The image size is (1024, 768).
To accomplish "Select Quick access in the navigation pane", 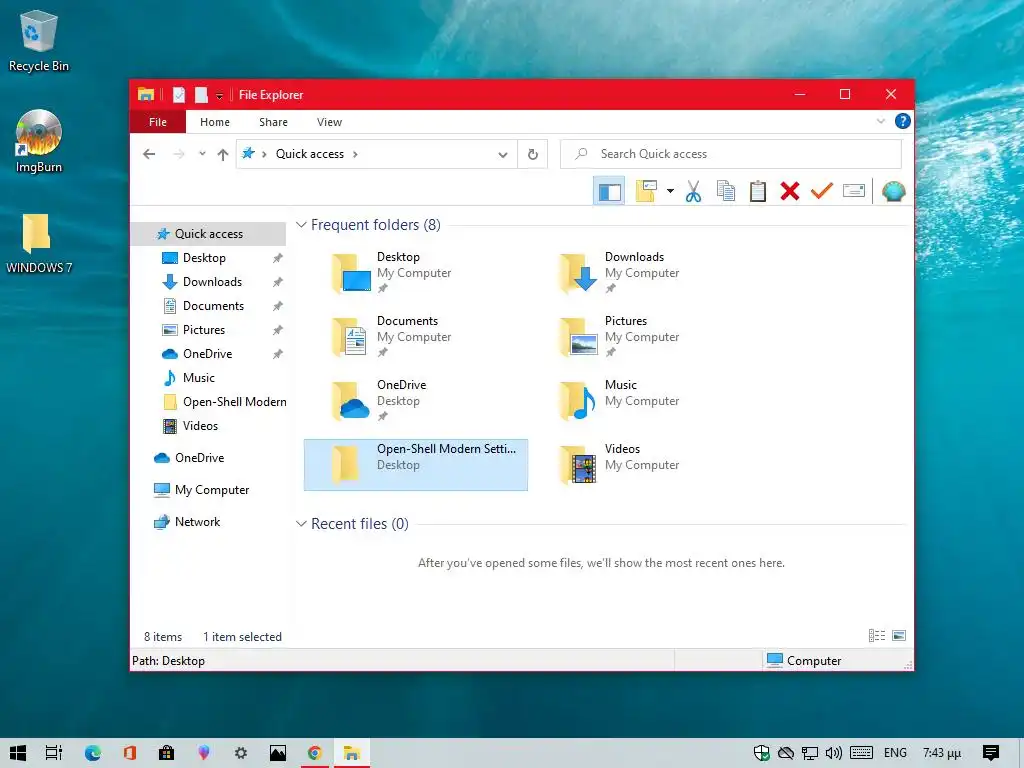I will coord(209,234).
